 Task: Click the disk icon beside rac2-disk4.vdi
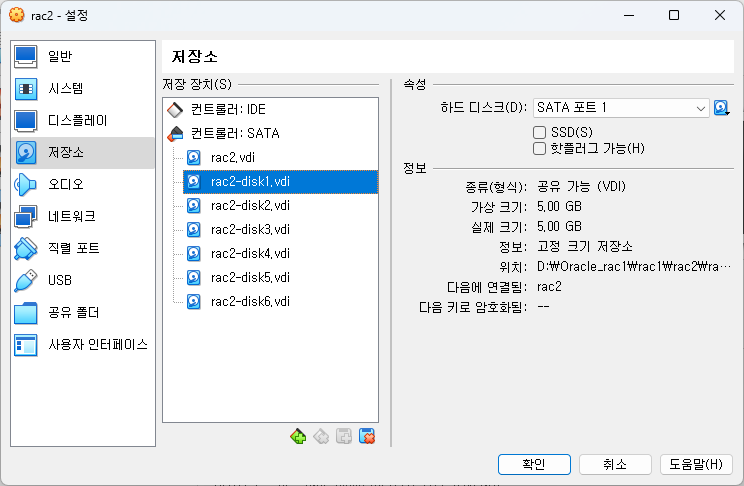[194, 253]
